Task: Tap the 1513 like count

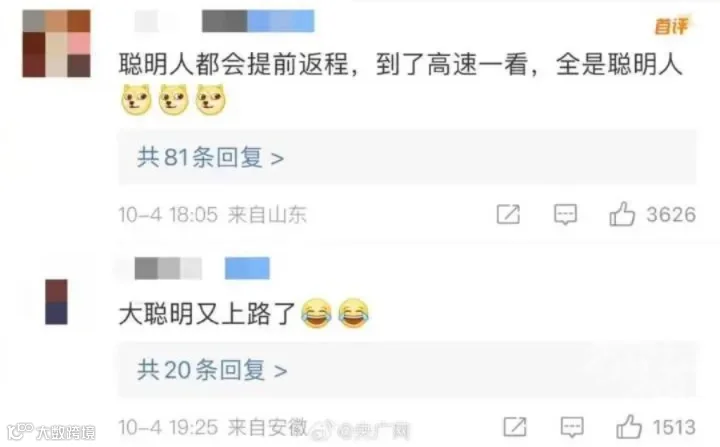Action: pos(674,427)
